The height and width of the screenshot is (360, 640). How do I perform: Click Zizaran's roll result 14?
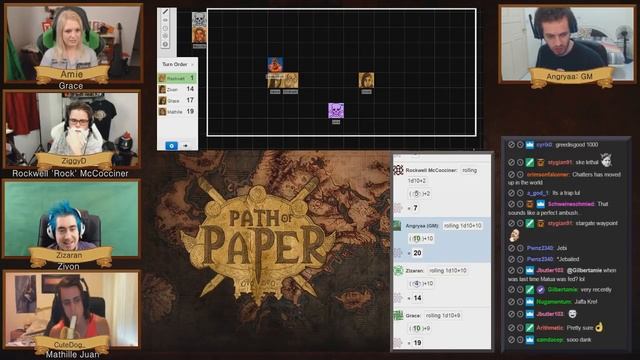coord(417,298)
